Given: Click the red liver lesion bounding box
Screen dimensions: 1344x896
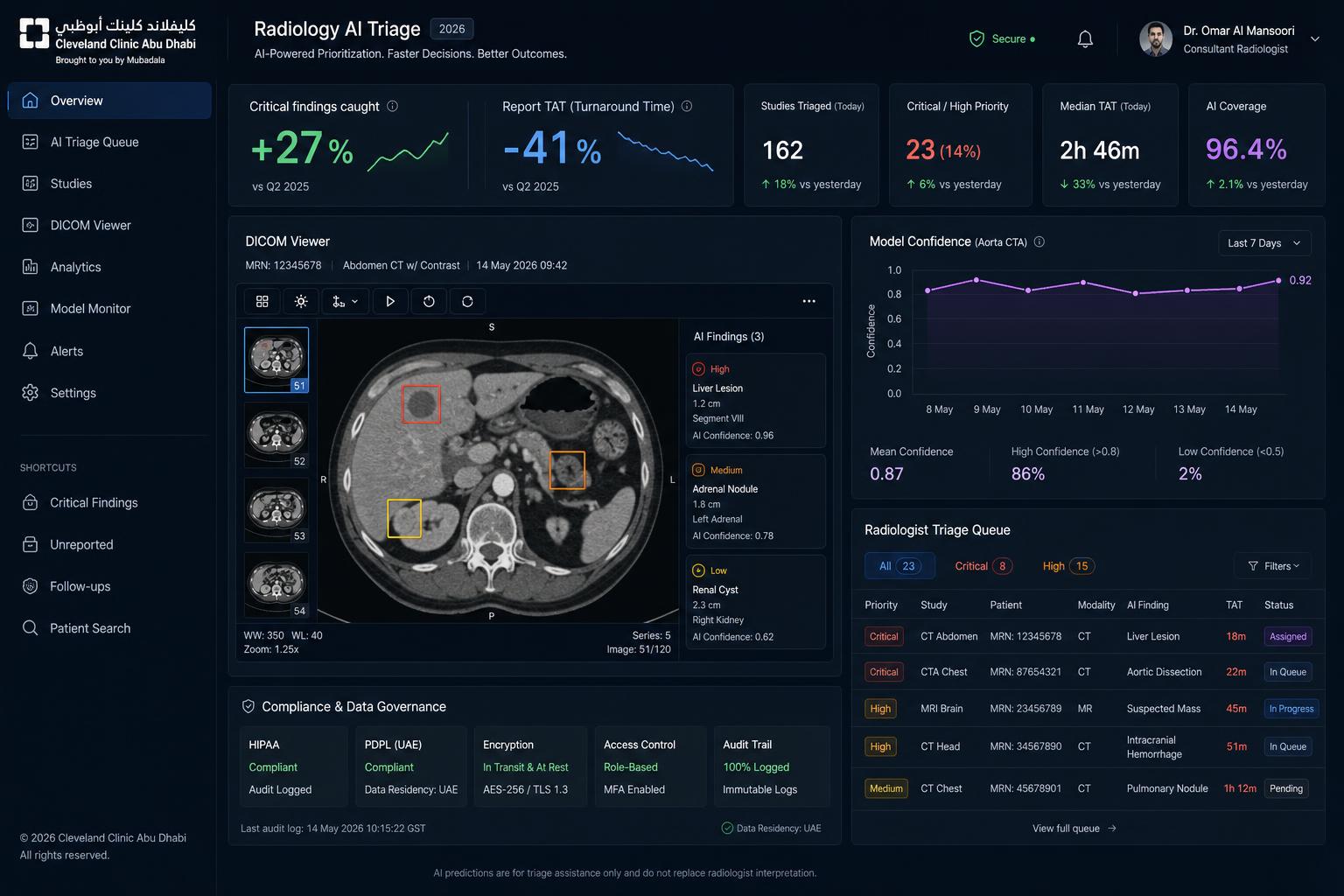Looking at the screenshot, I should [x=421, y=404].
